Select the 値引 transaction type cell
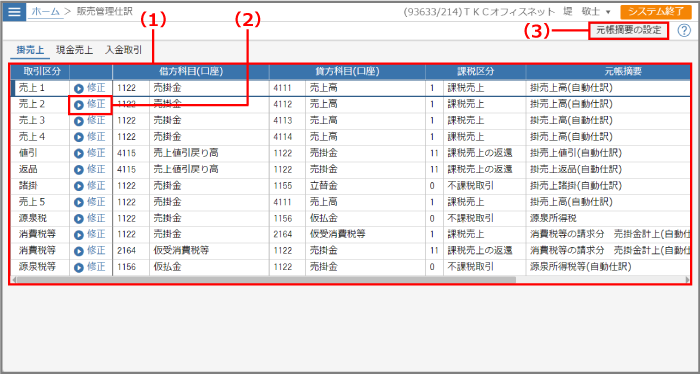This screenshot has width=700, height=375. tap(40, 153)
